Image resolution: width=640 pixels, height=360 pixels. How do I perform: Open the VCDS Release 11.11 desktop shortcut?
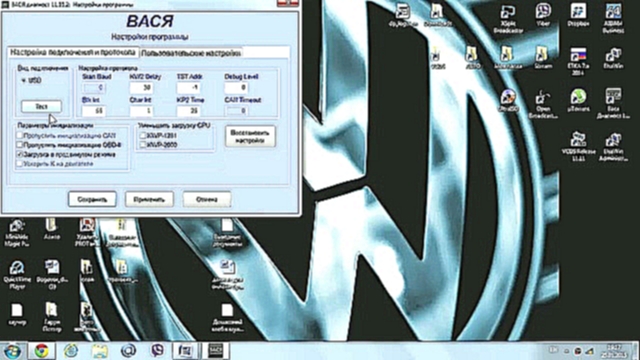[x=578, y=146]
